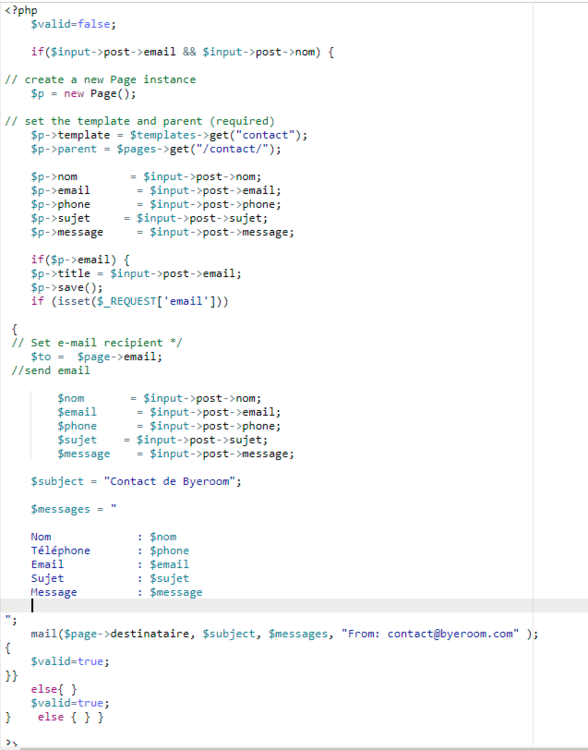Click the if($input->post->email && $input->post->nom) line
The image size is (588, 750).
182,52
